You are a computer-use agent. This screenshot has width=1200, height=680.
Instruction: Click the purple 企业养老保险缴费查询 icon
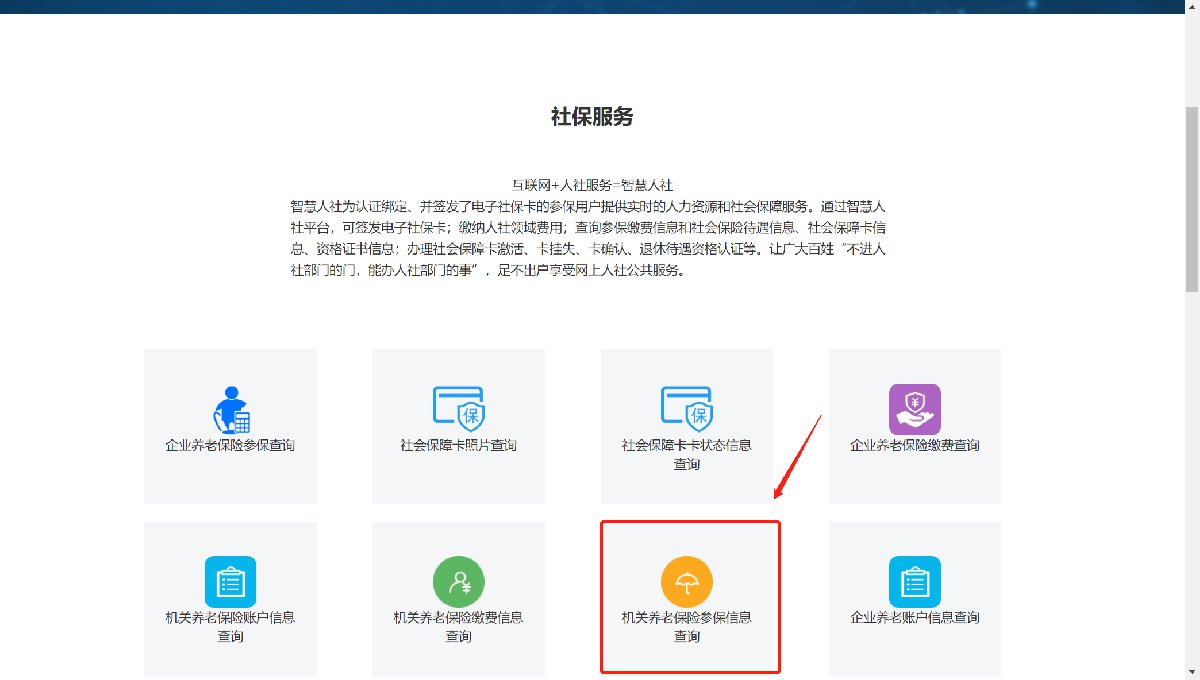pyautogui.click(x=915, y=409)
